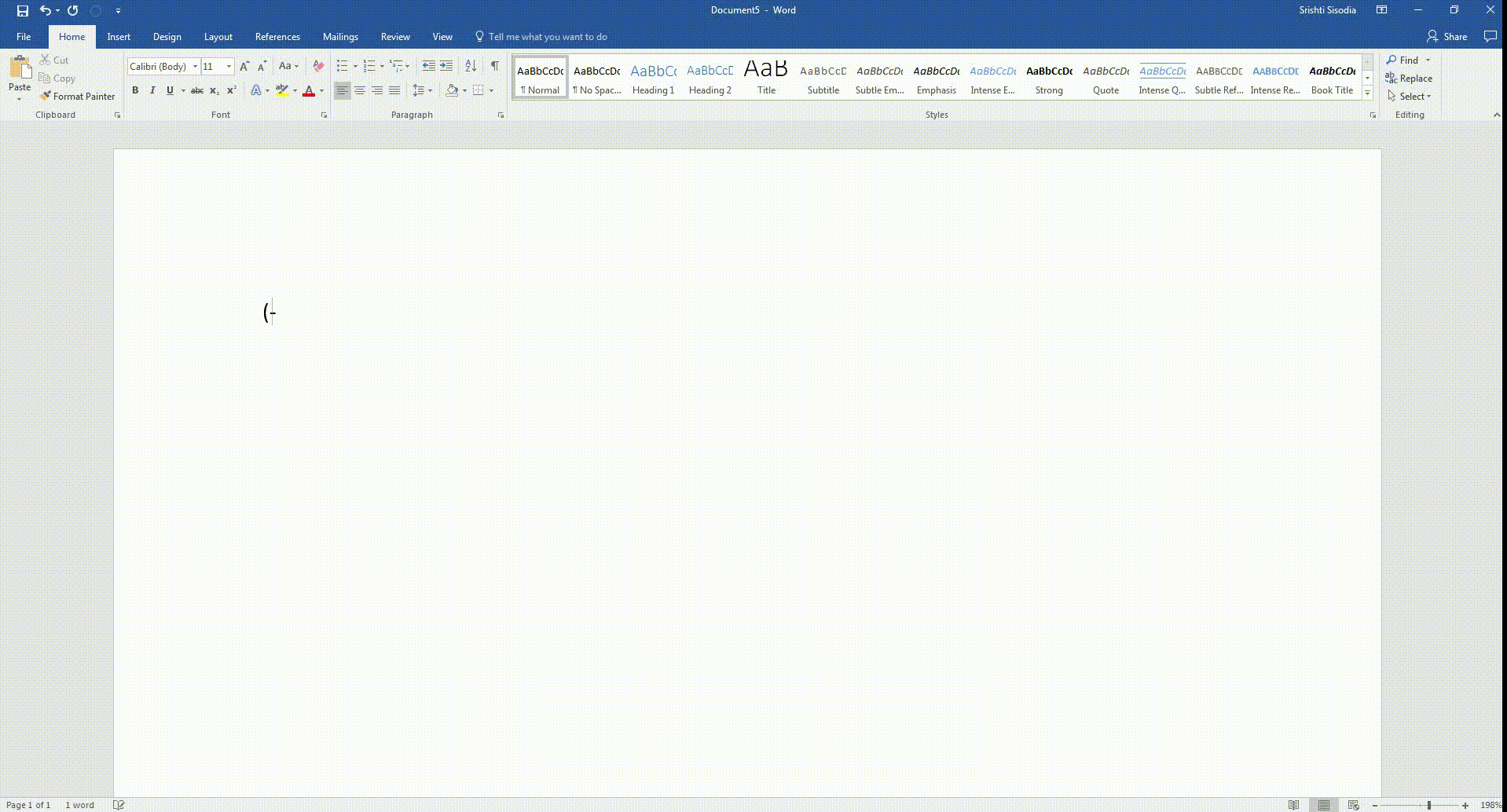
Task: Increase paragraph indent
Action: tap(446, 67)
